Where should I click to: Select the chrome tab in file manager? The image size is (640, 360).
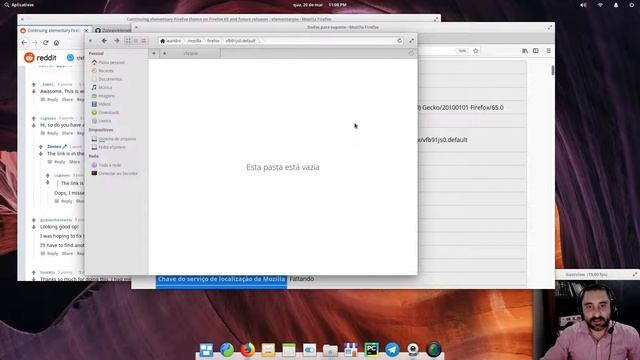[191, 53]
